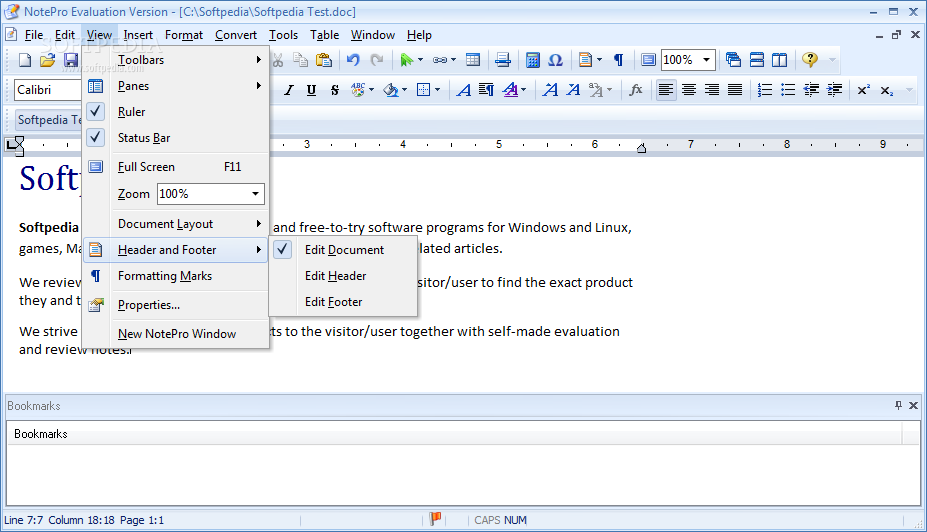Uncheck Ruler in View menu

coord(176,112)
